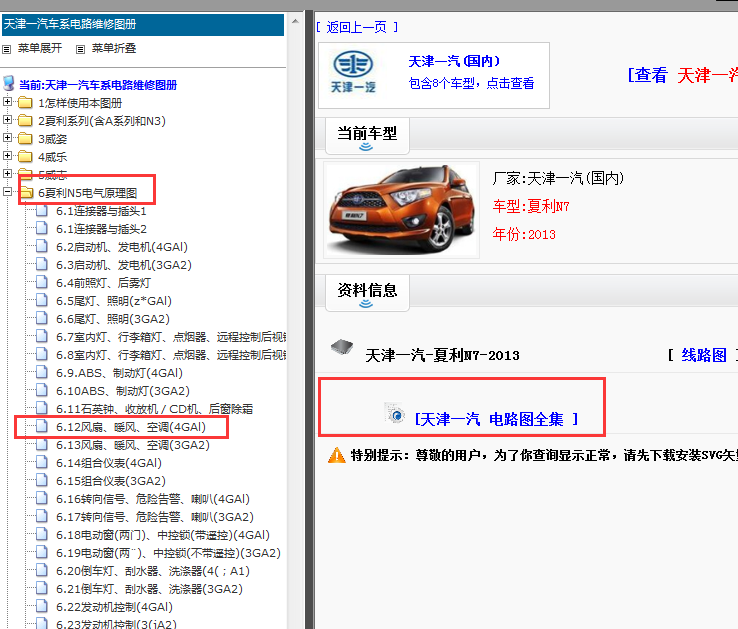738x629 pixels.
Task: Click 菜单折叠 to collapse all menus
Action: tap(113, 48)
